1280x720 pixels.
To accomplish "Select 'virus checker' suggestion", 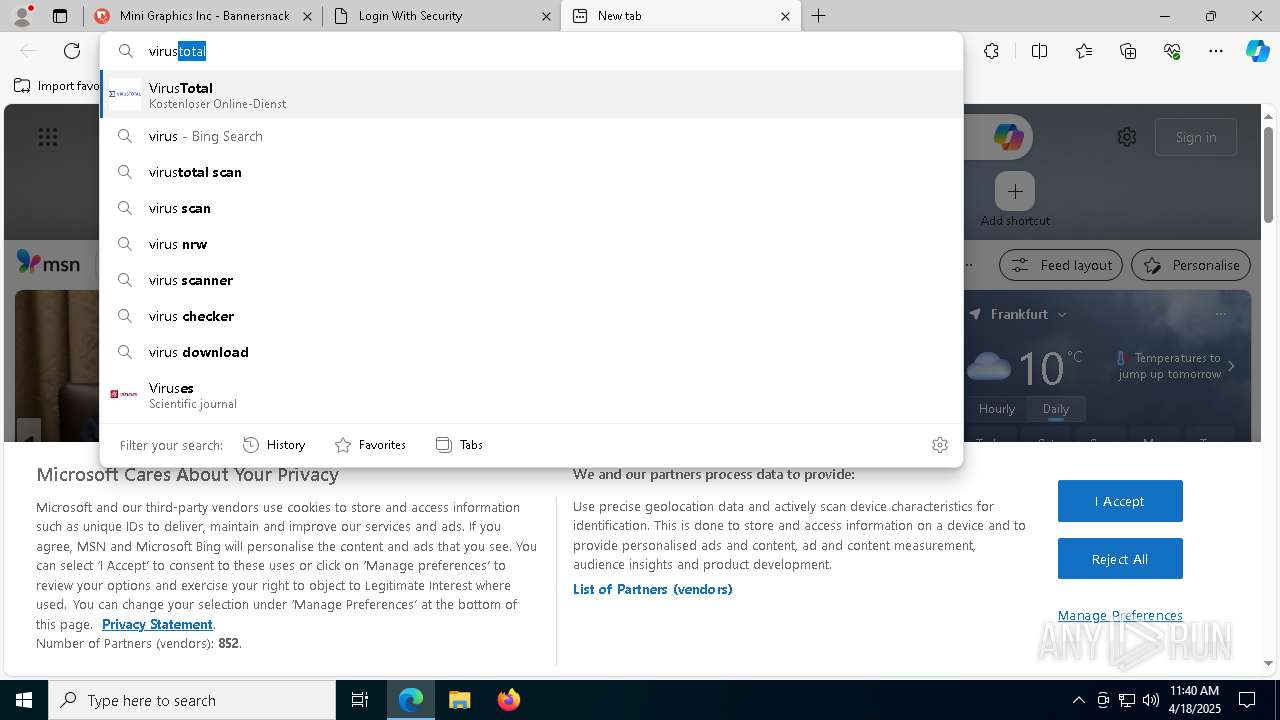I will point(531,316).
